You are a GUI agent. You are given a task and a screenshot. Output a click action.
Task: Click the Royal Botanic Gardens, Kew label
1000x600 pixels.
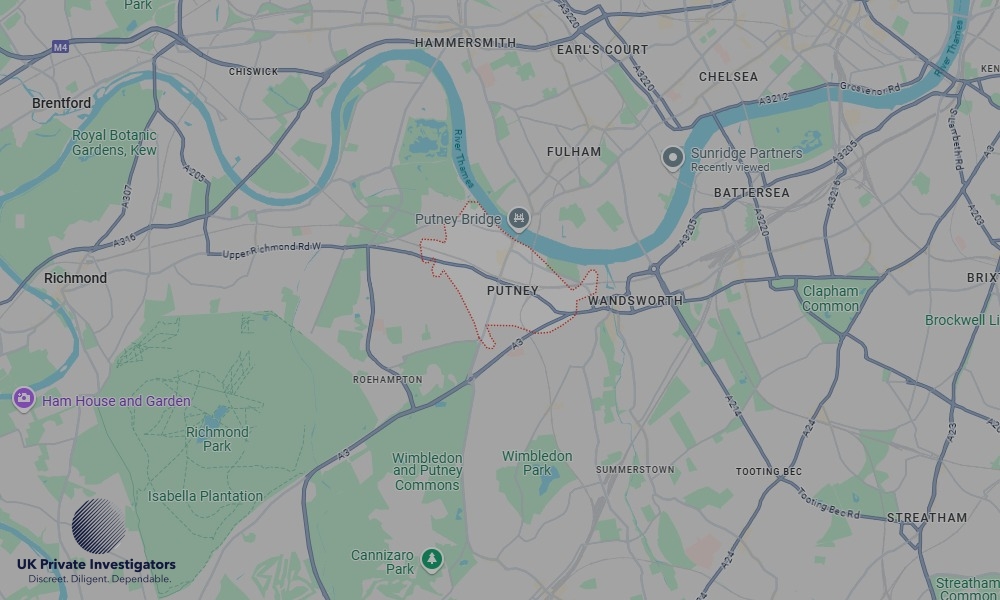click(114, 143)
